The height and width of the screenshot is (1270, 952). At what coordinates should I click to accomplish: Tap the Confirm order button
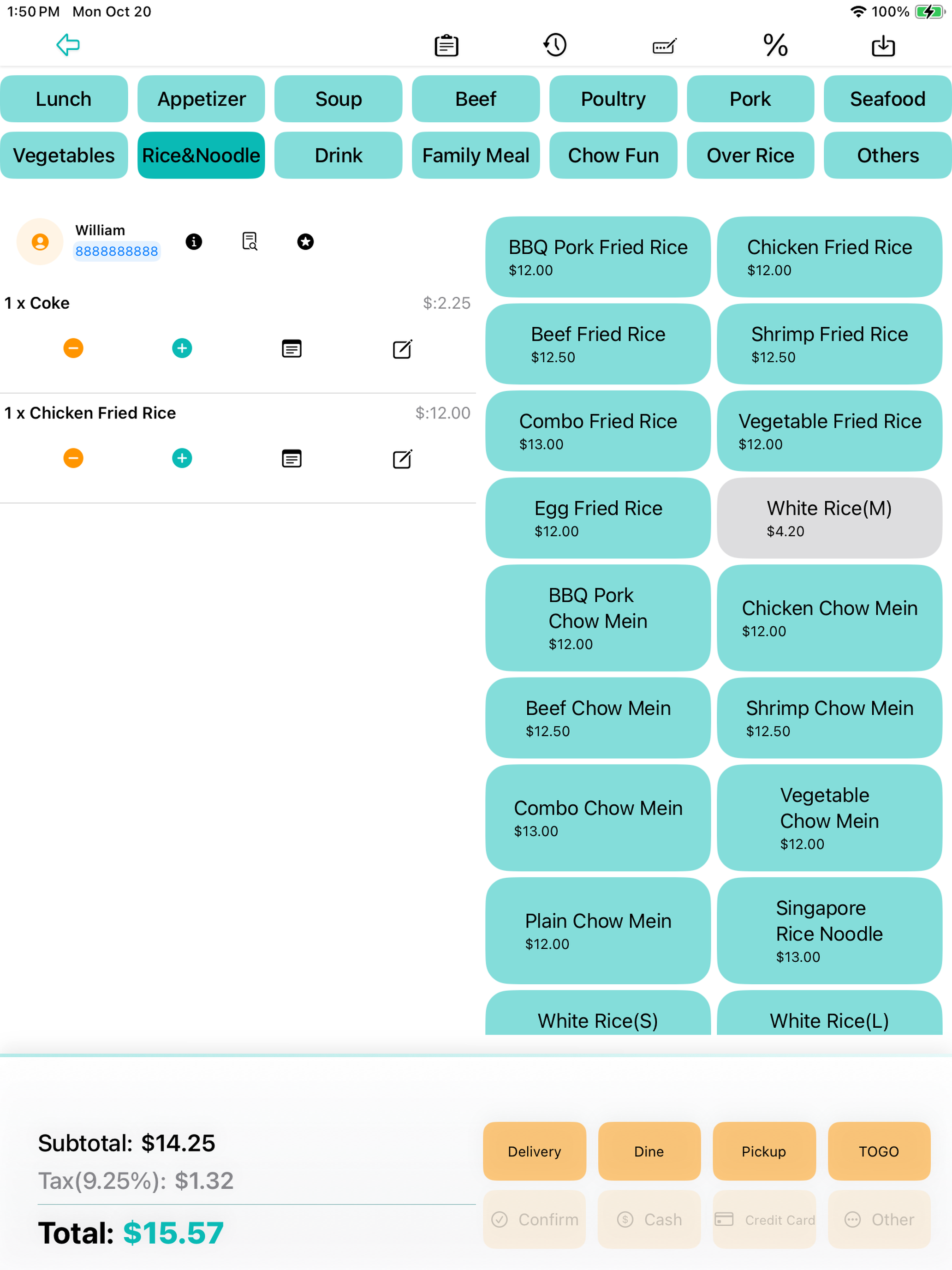click(x=534, y=1219)
